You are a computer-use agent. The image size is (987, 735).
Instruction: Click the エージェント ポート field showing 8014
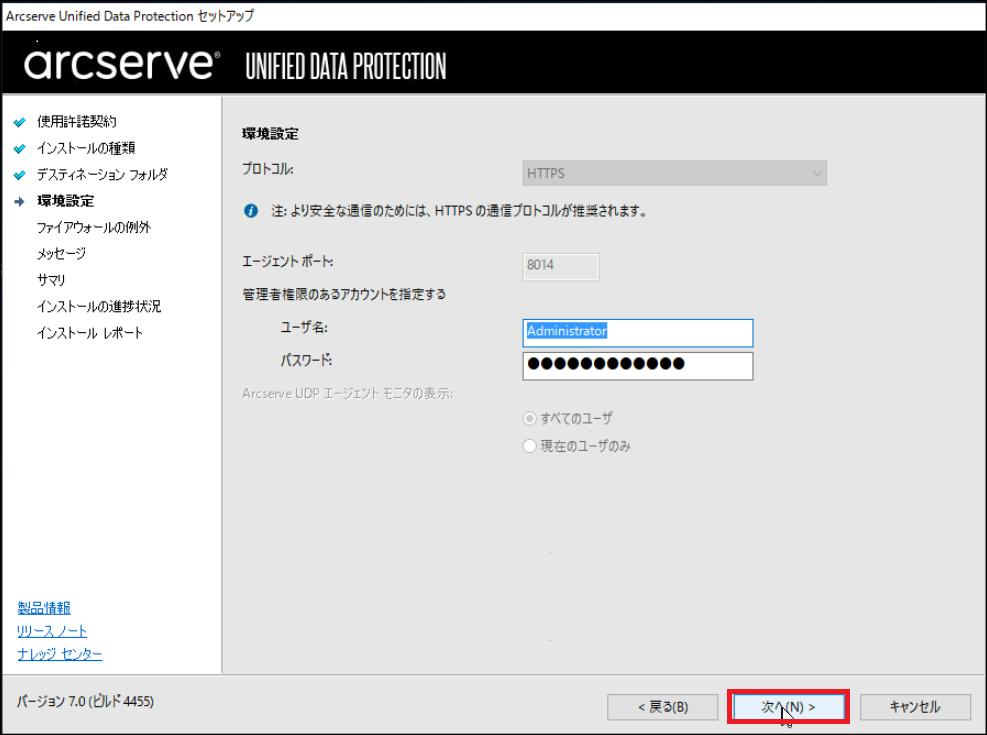[561, 266]
